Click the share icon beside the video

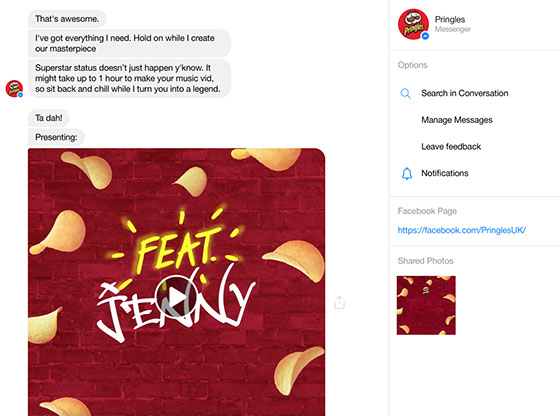pos(339,302)
